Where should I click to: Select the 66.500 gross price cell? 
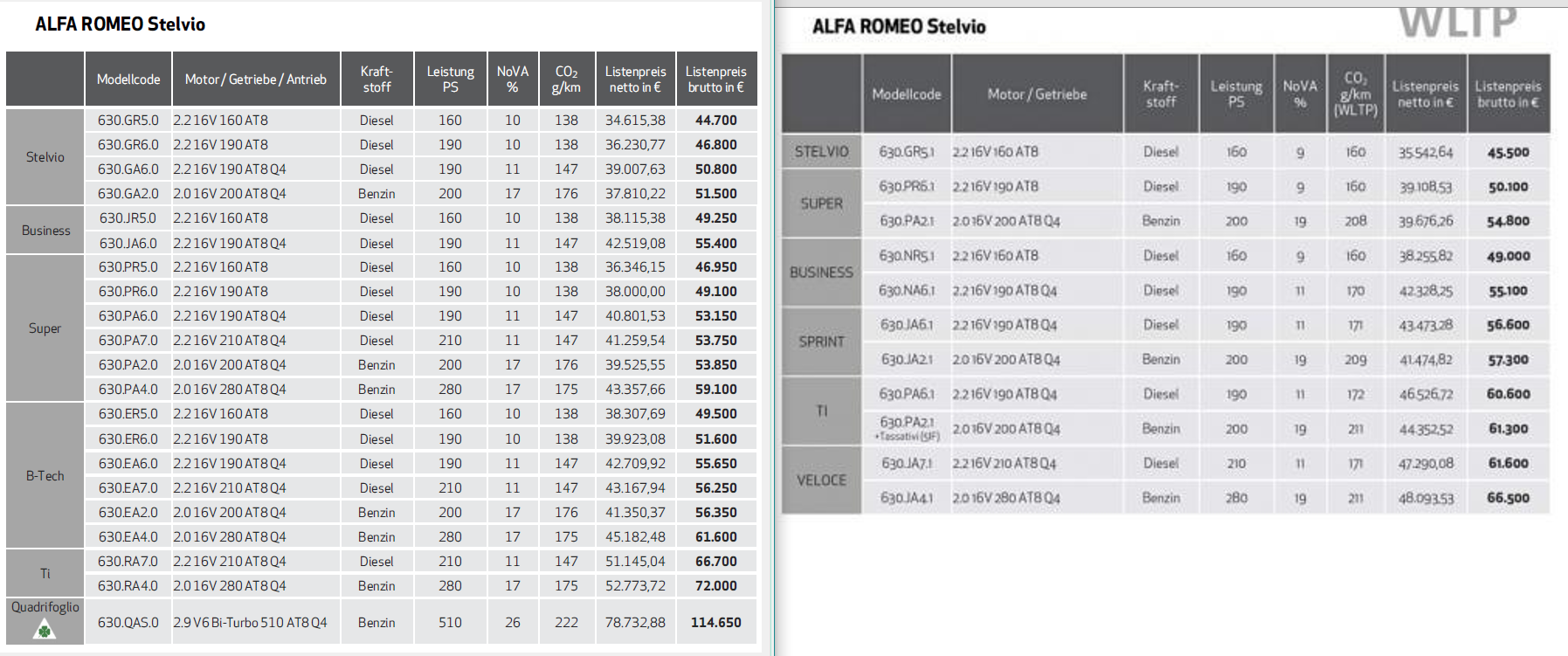tap(1509, 497)
